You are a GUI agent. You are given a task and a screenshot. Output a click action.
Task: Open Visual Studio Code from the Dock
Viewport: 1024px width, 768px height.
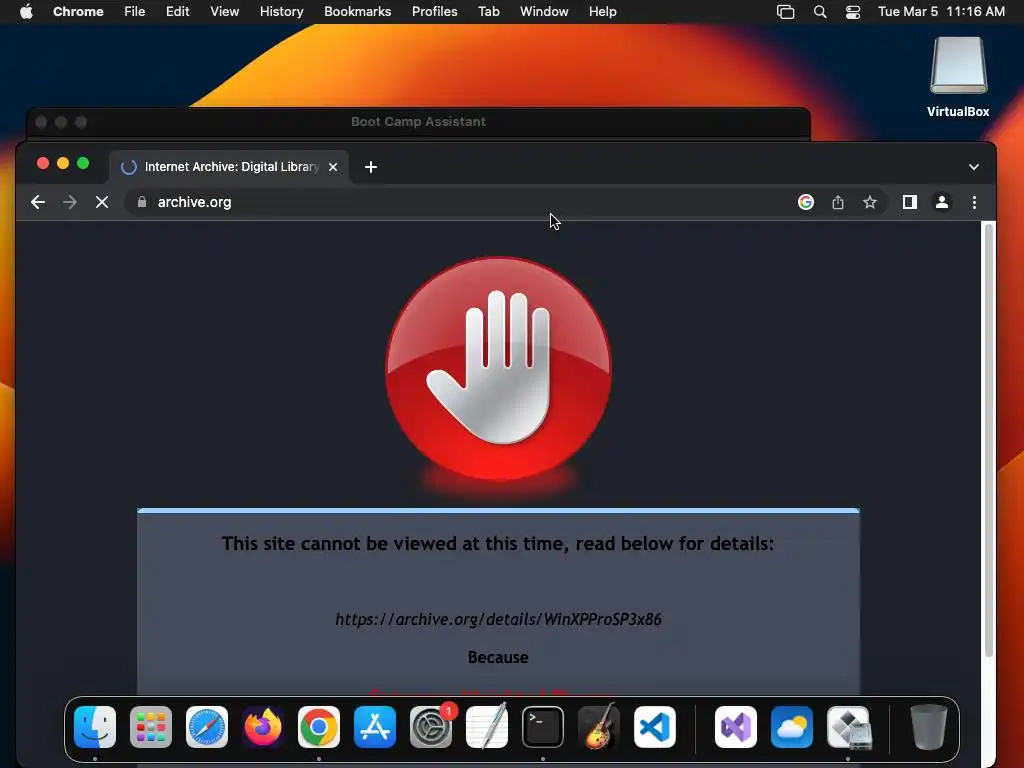point(655,727)
